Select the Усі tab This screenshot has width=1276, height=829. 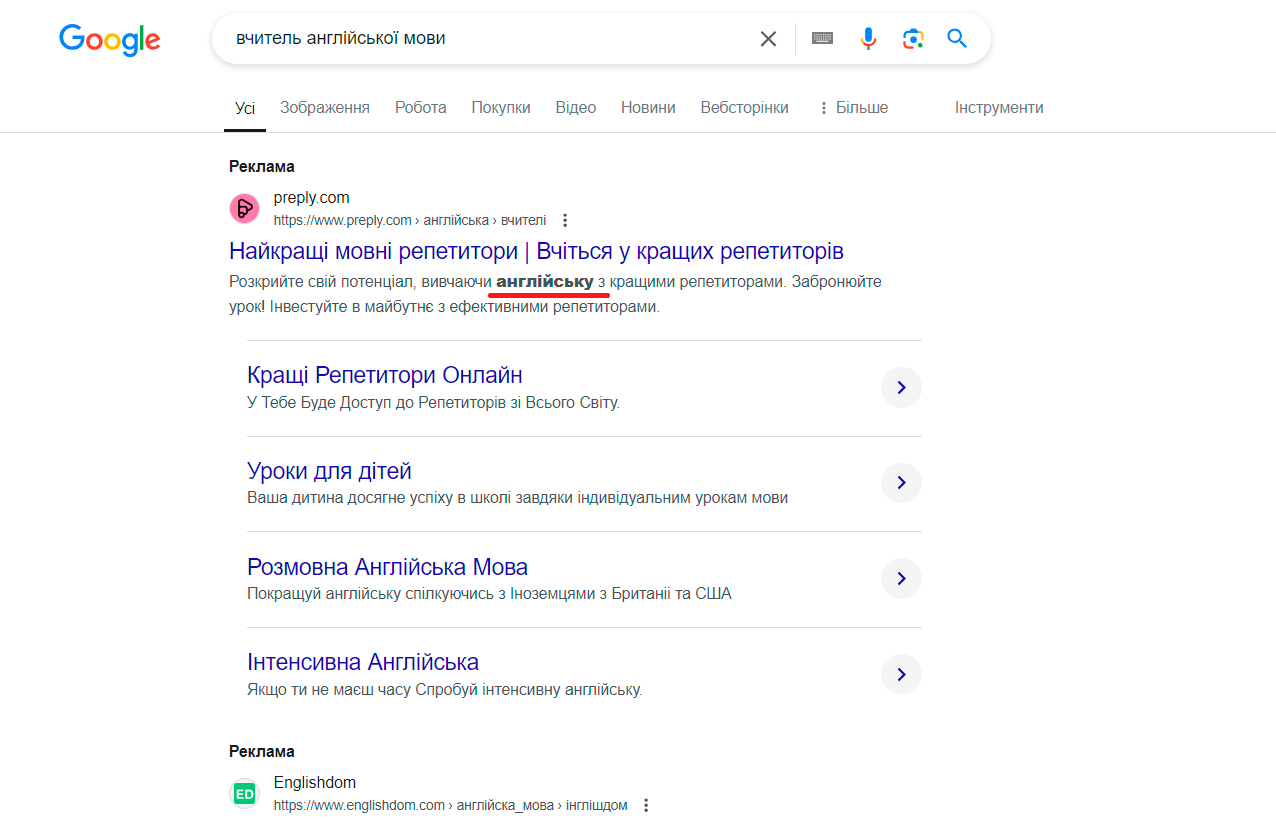click(245, 108)
